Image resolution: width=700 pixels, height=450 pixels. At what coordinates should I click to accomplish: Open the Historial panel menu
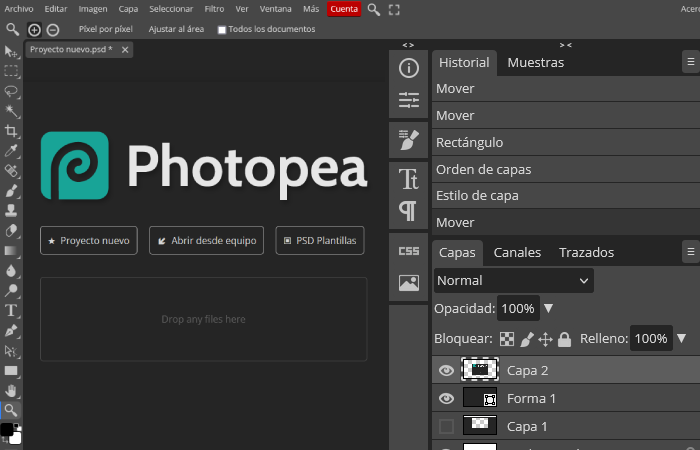691,62
